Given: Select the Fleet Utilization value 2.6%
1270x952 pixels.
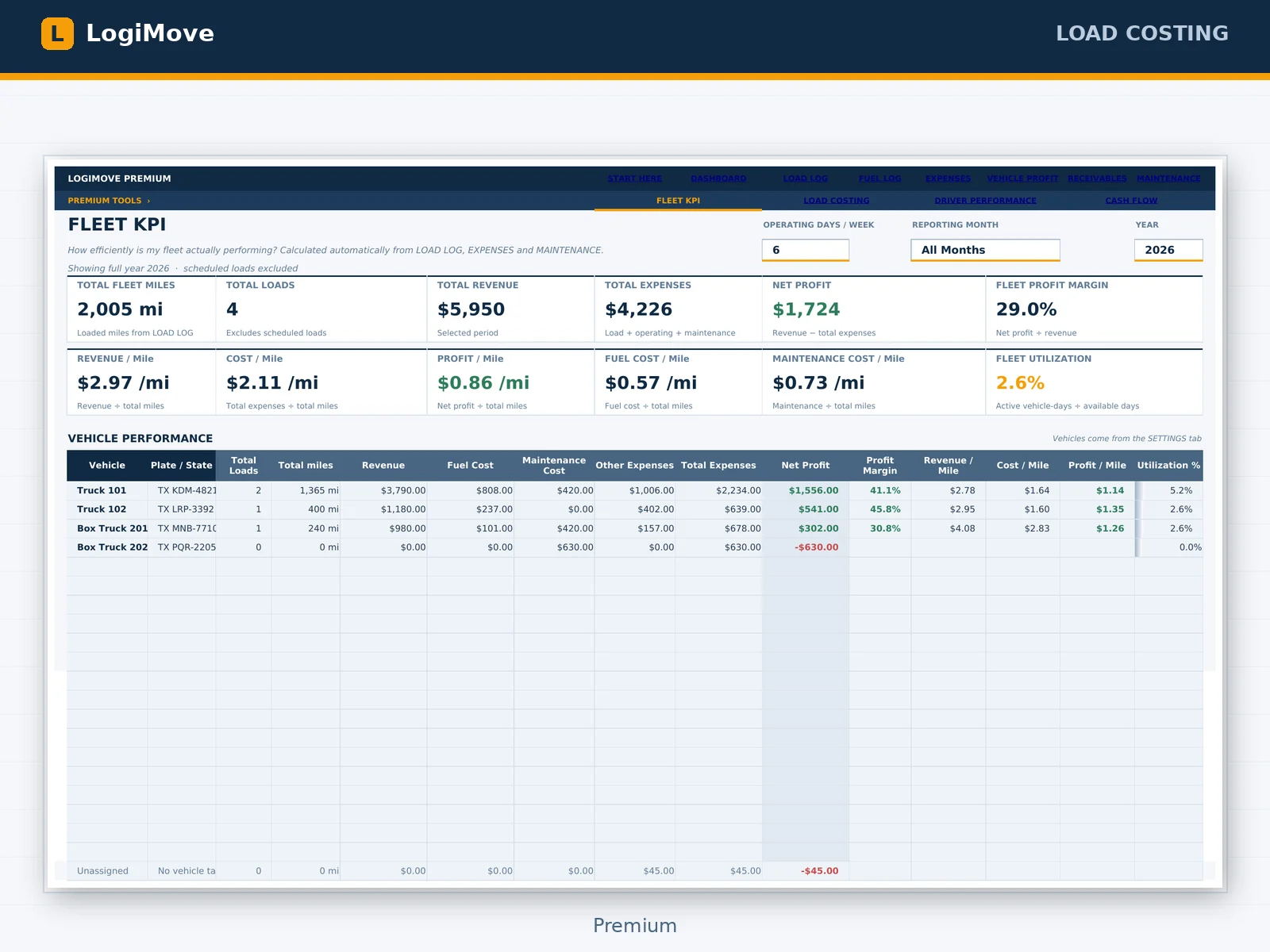Looking at the screenshot, I should point(1020,383).
